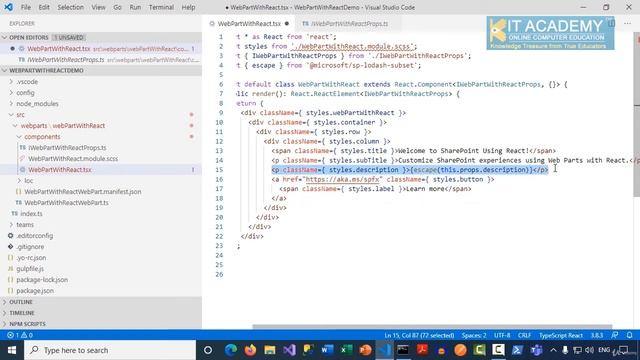
Task: Open File Explorer from the taskbar
Action: click(x=269, y=350)
